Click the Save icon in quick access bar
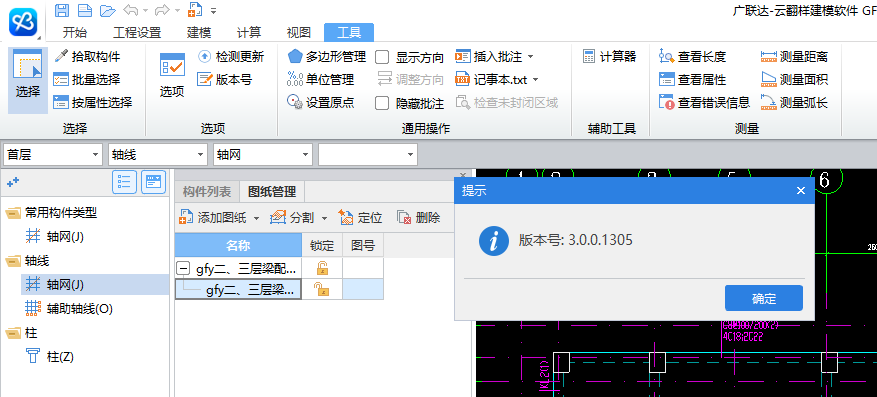The image size is (877, 397). pyautogui.click(x=62, y=10)
